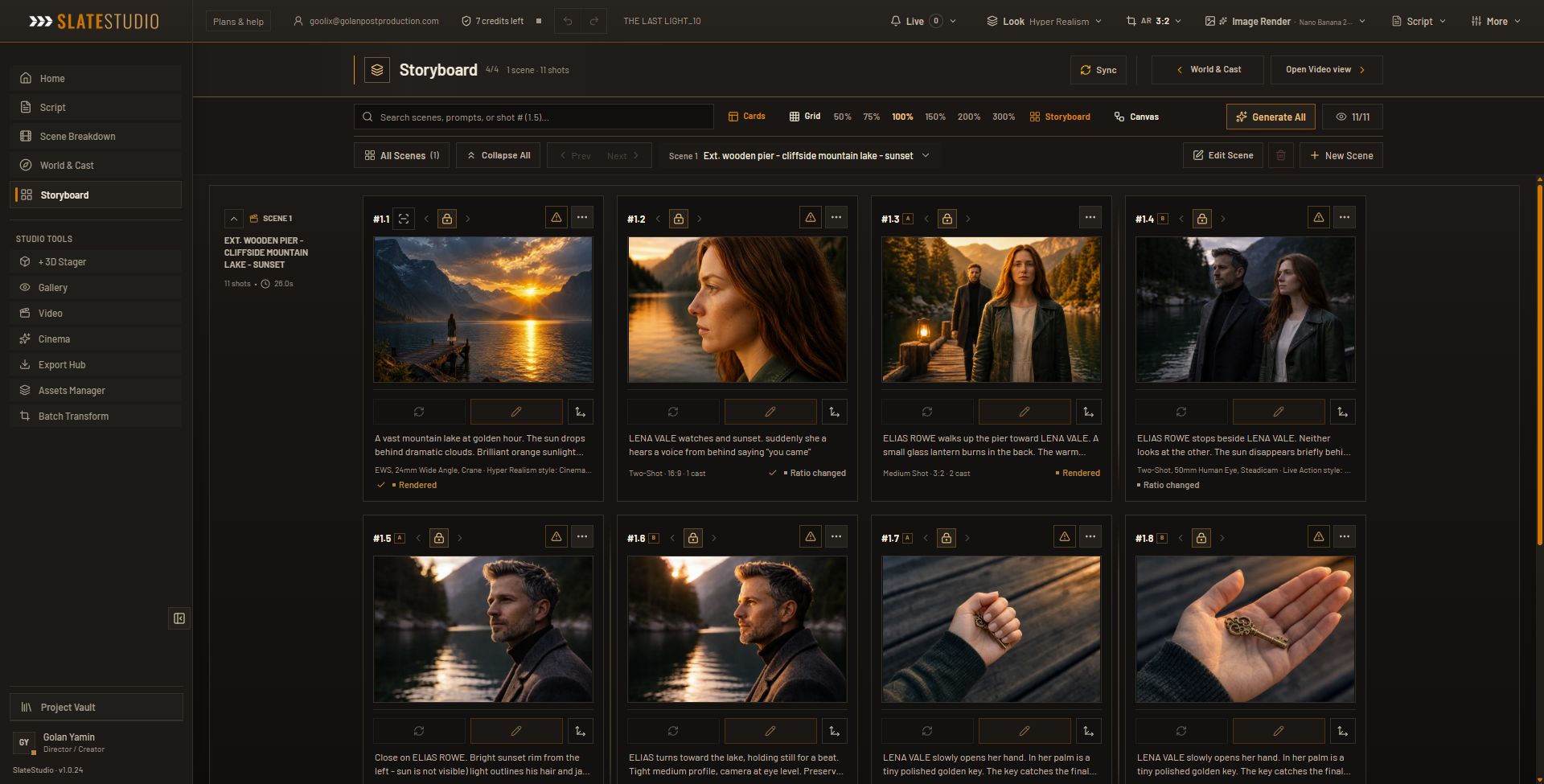
Task: Open 3D Stager tool
Action: pyautogui.click(x=96, y=262)
